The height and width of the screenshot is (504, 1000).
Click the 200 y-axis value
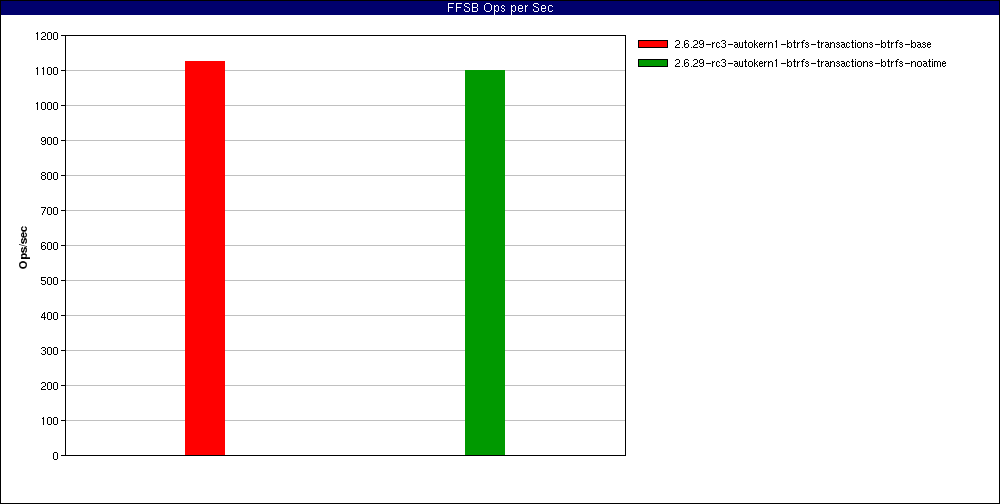[50, 386]
